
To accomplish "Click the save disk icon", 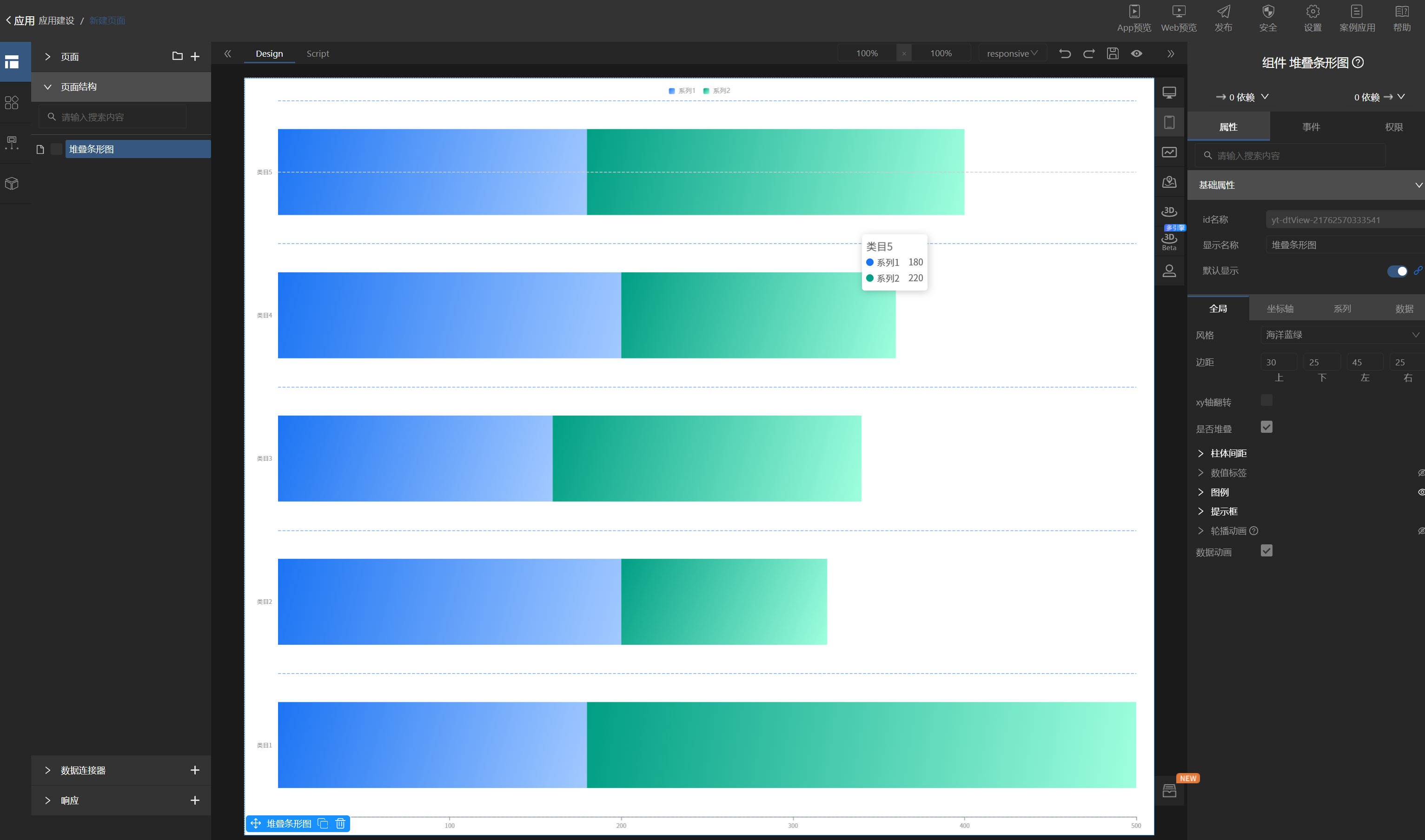I will tap(1113, 53).
